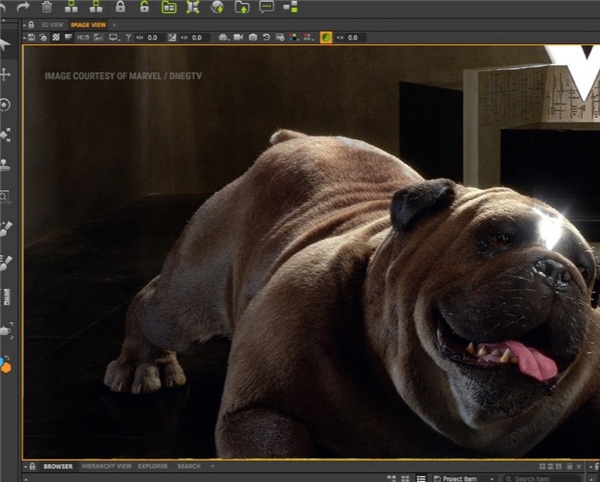Screen dimensions: 600x482
Task: Click the redo arrow icon
Action: (22, 7)
